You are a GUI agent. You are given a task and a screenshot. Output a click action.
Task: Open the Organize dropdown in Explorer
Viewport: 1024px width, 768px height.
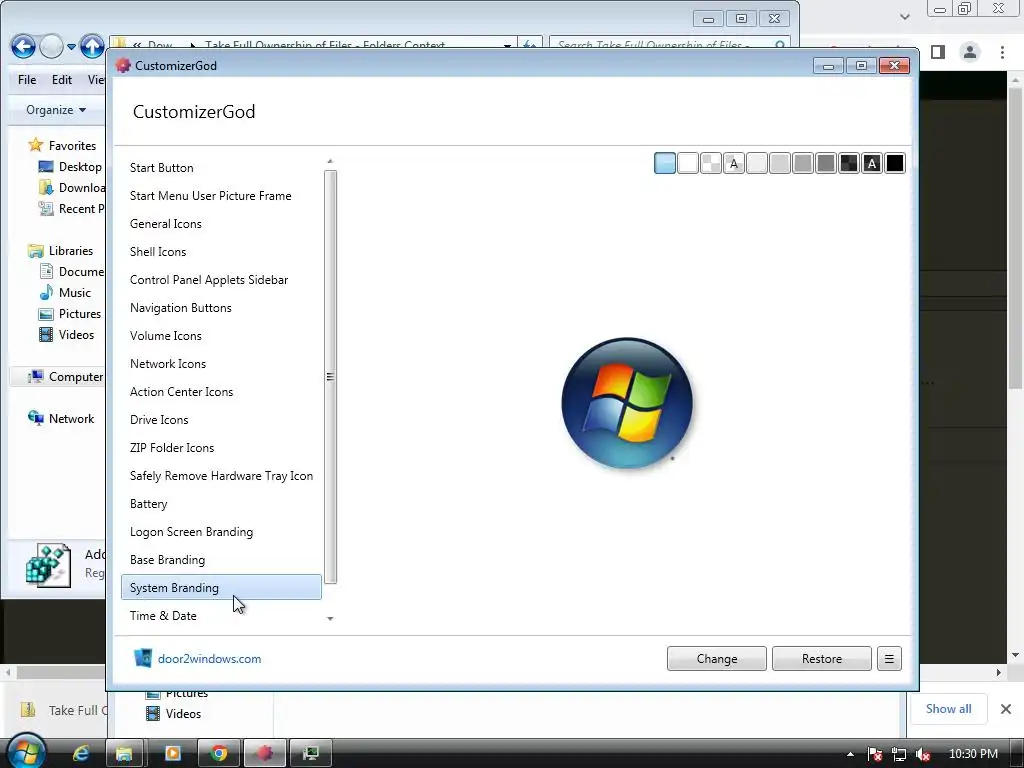pos(56,110)
